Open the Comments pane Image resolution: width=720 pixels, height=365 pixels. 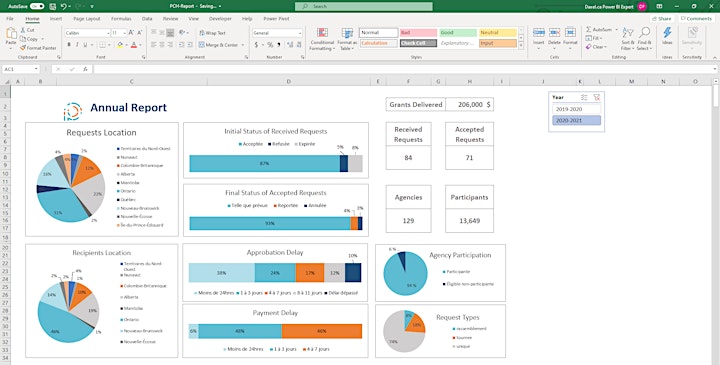click(696, 19)
